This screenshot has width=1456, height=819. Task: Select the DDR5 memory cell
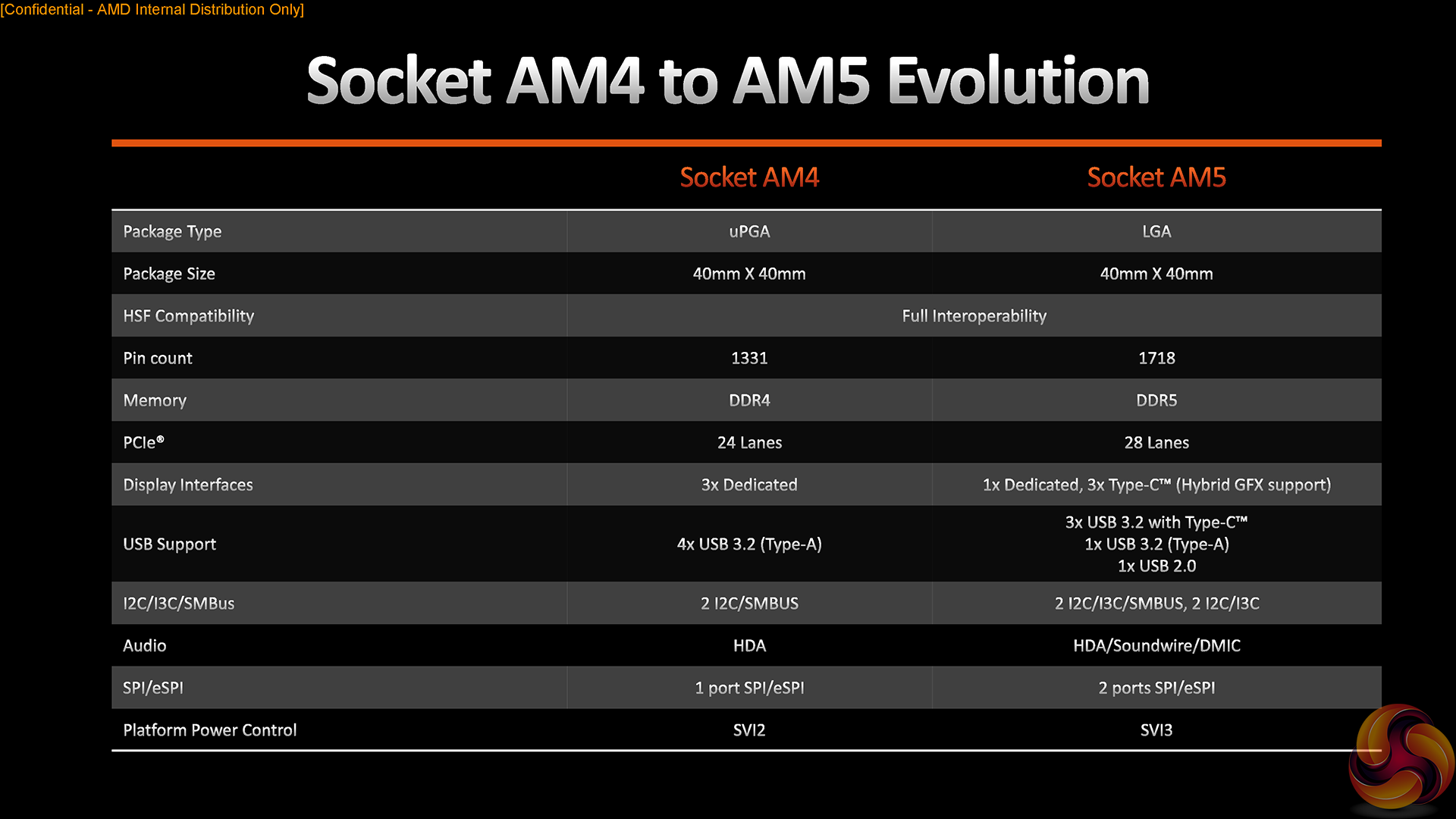(x=1156, y=400)
